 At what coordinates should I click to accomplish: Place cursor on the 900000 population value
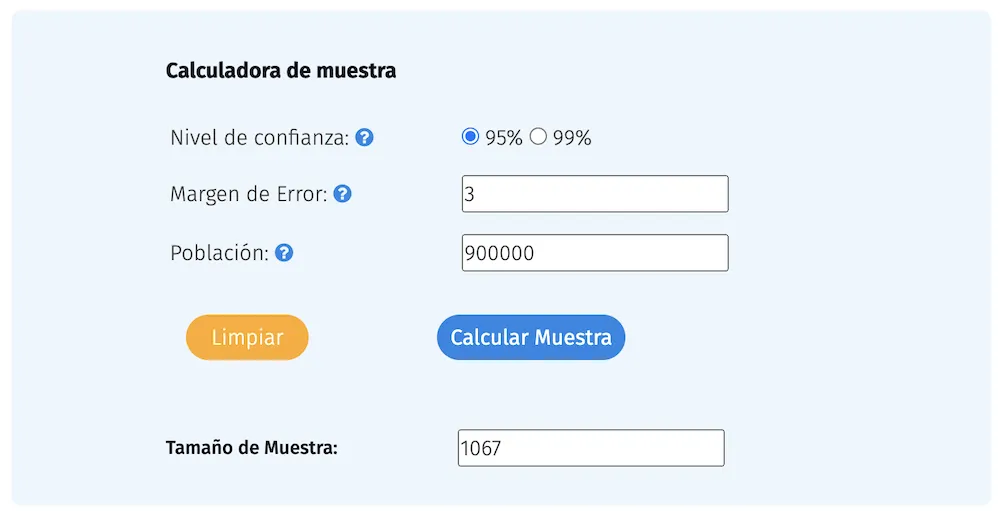tap(500, 254)
